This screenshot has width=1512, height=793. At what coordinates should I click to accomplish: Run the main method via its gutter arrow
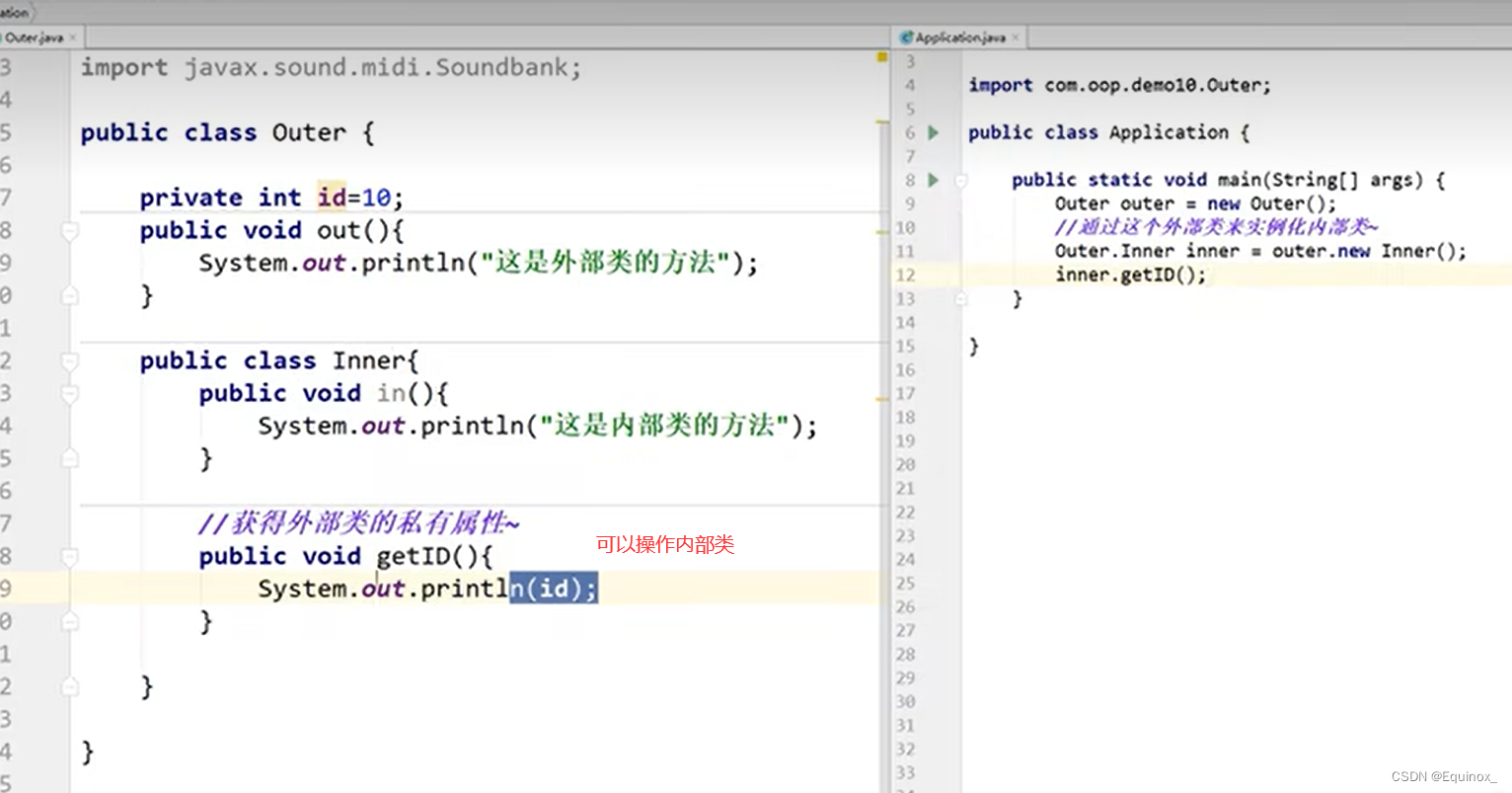(934, 180)
